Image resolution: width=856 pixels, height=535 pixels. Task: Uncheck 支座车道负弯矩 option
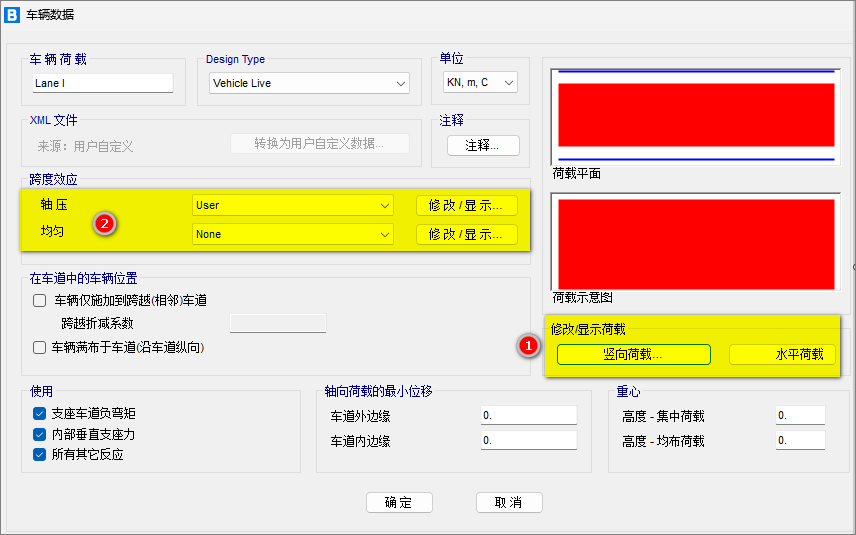(x=40, y=414)
